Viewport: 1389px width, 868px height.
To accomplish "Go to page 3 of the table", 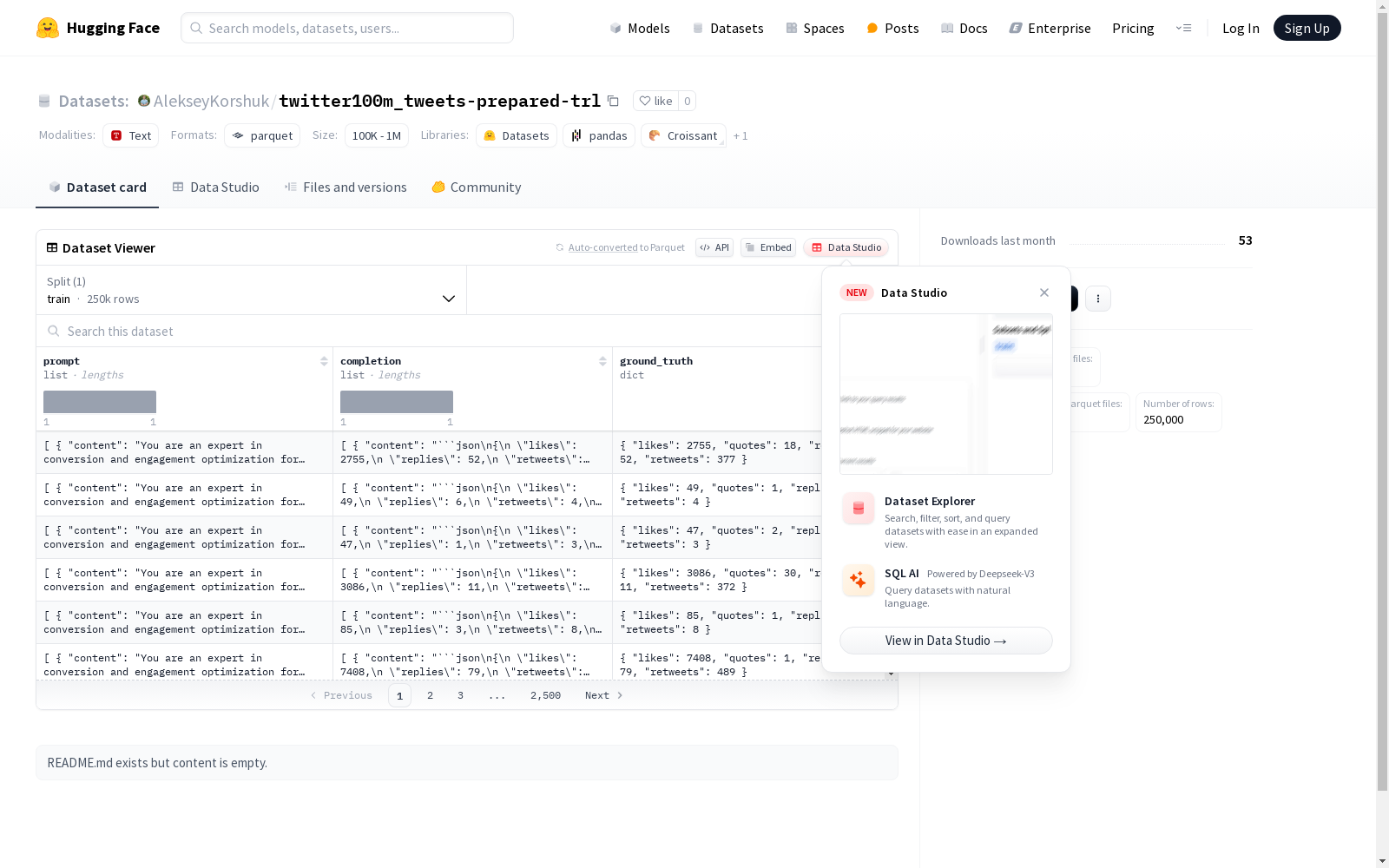I will tap(460, 695).
